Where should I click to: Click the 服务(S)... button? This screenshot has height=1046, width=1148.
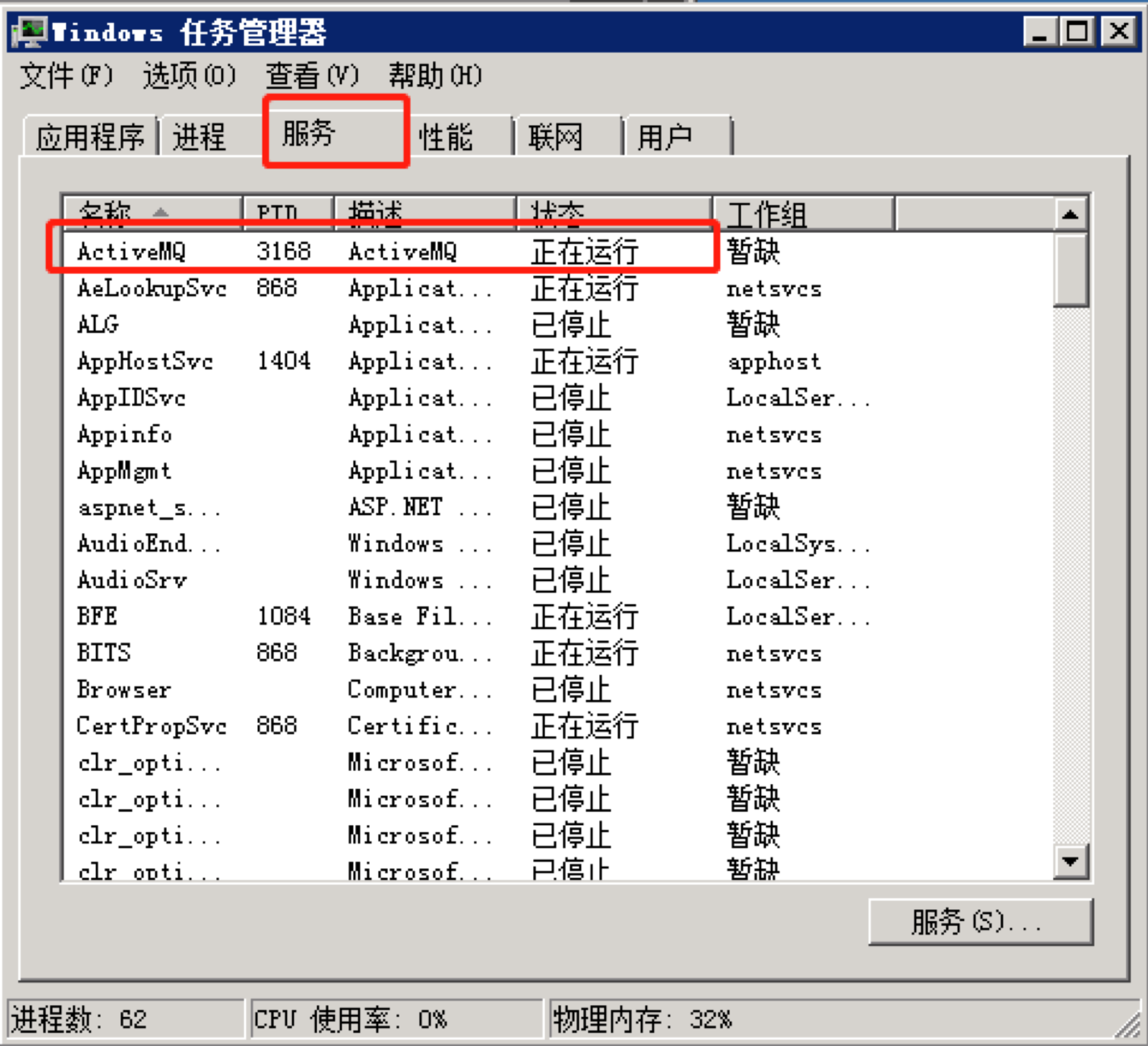pyautogui.click(x=981, y=922)
